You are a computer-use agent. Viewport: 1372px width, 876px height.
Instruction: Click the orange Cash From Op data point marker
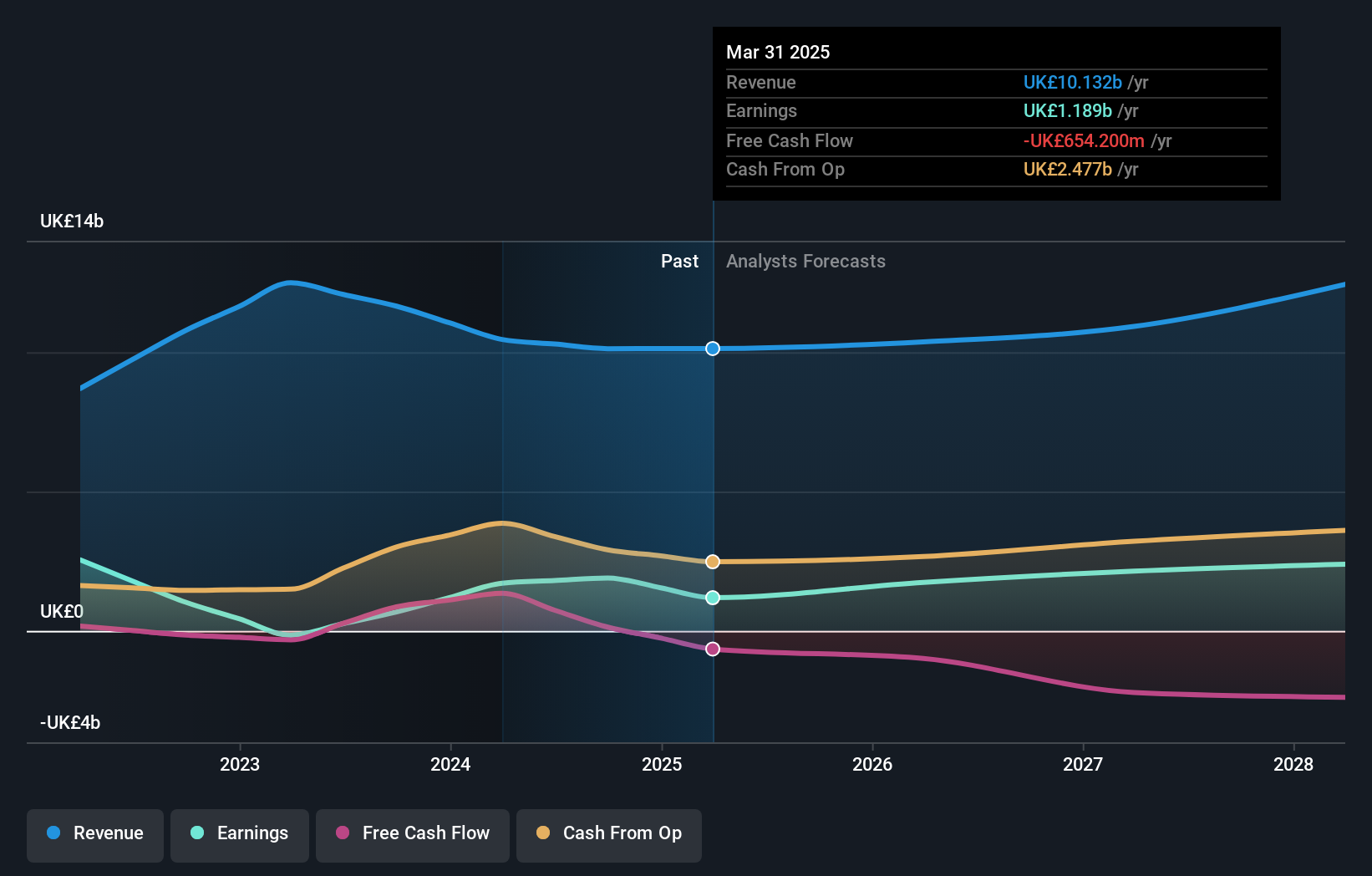[x=712, y=562]
